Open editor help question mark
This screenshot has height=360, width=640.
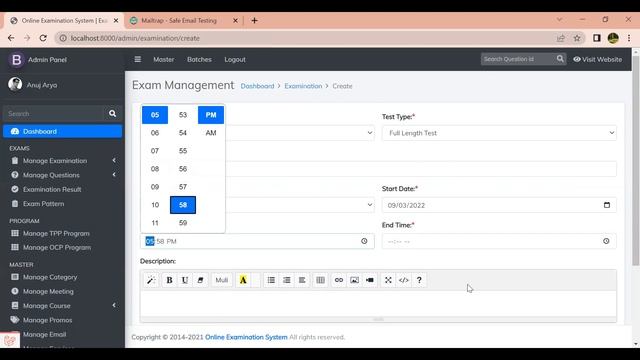(x=419, y=280)
